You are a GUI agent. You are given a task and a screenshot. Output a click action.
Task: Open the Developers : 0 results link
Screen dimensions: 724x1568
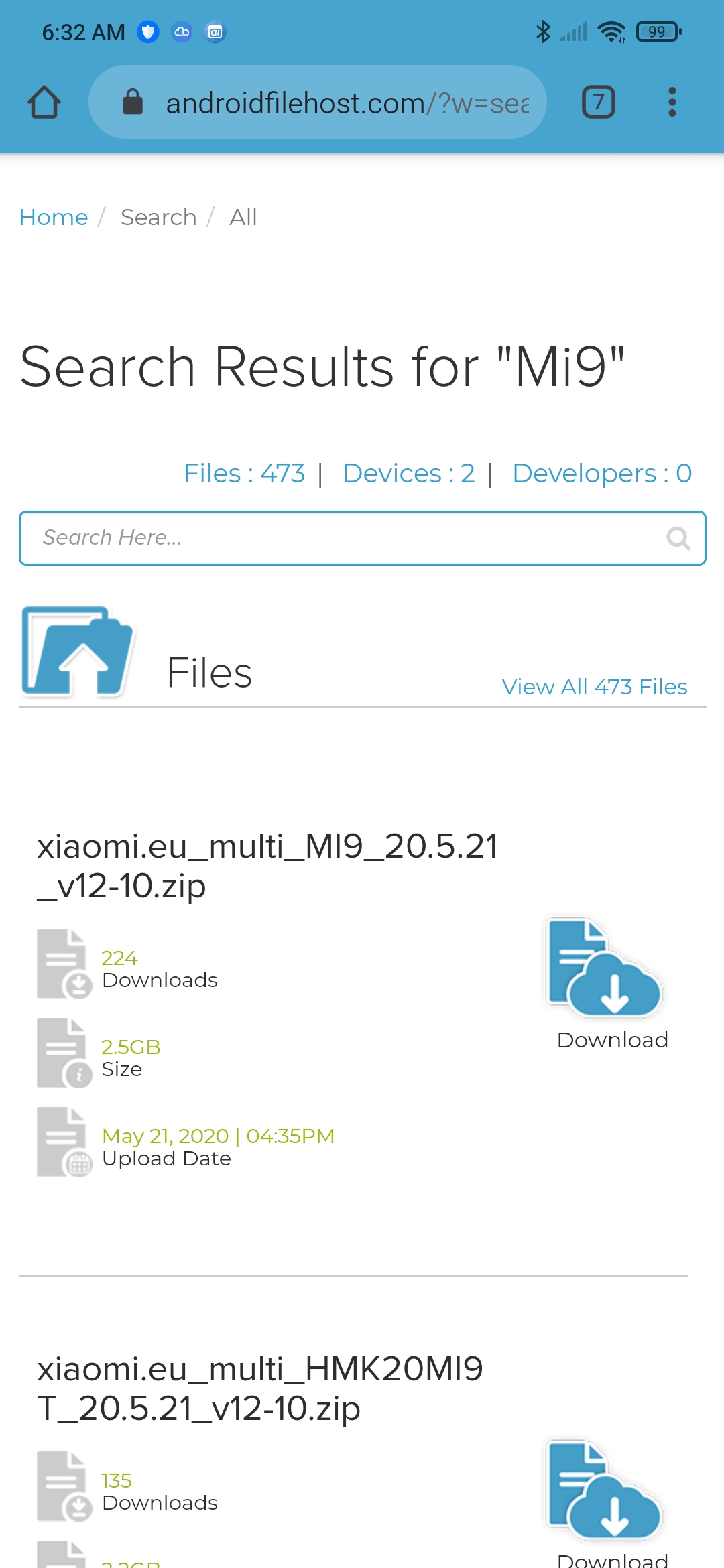(x=602, y=473)
